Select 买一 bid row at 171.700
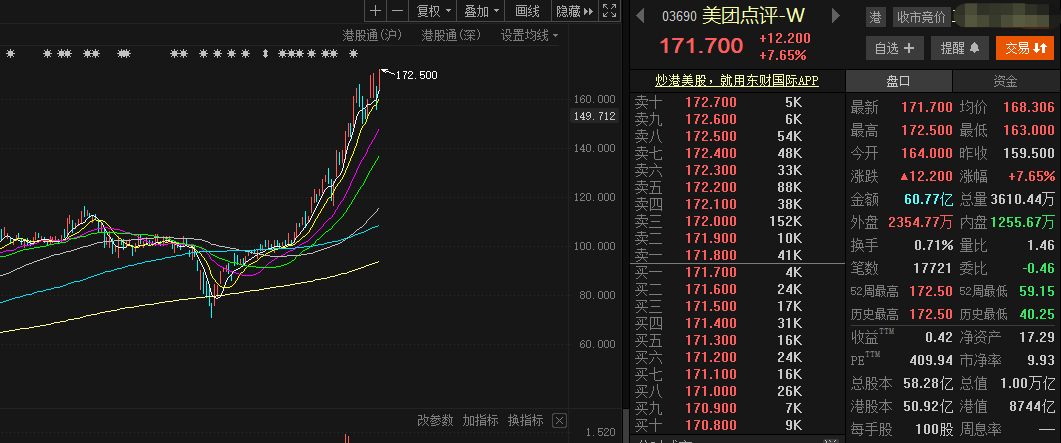1061x443 pixels. 737,273
